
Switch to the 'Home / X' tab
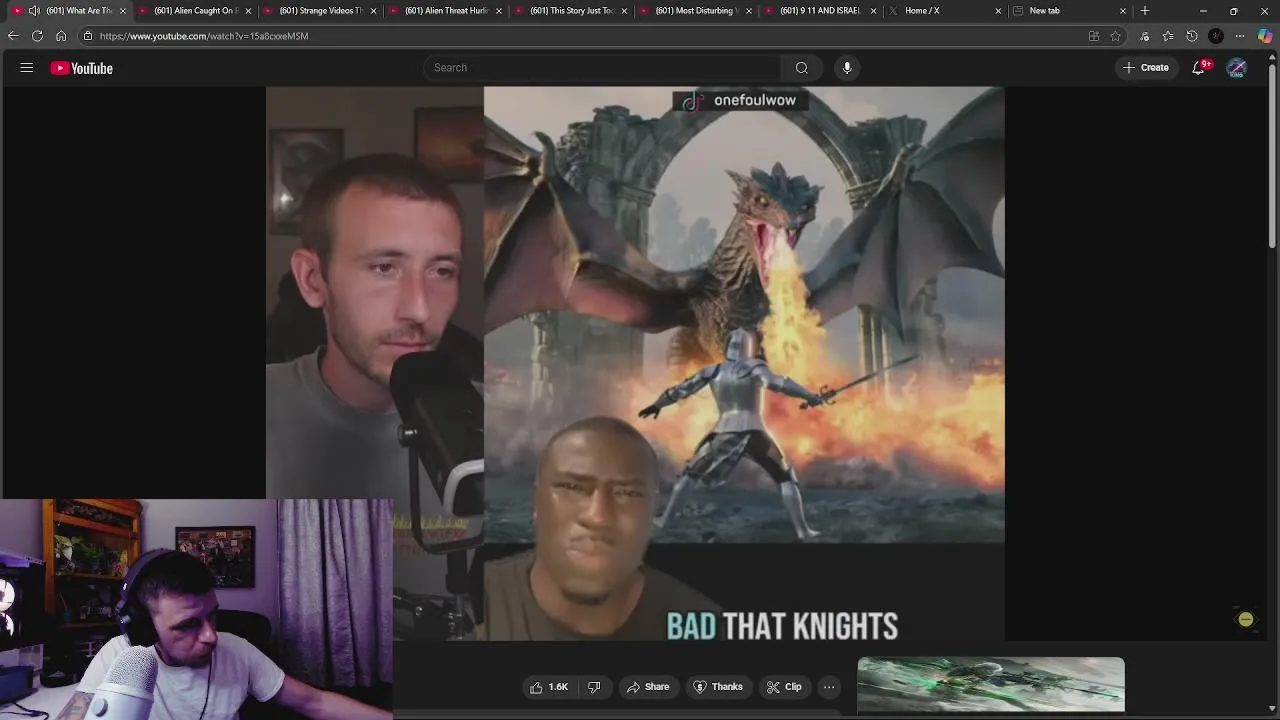[x=944, y=11]
